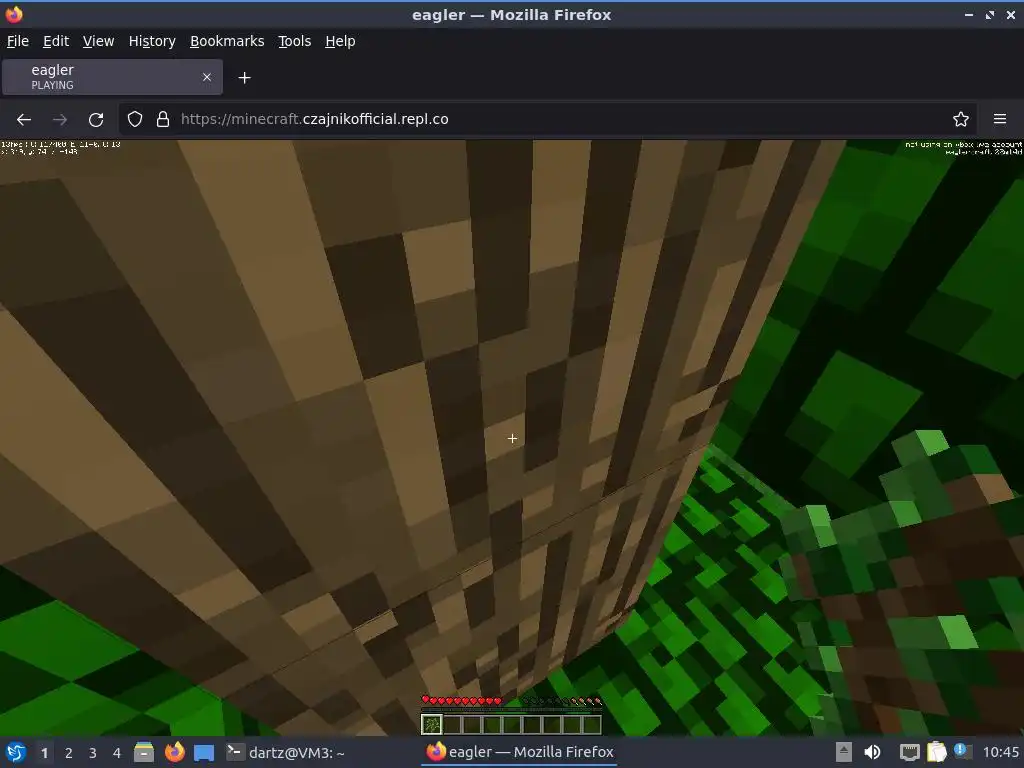Go back to the previous page

(24, 120)
